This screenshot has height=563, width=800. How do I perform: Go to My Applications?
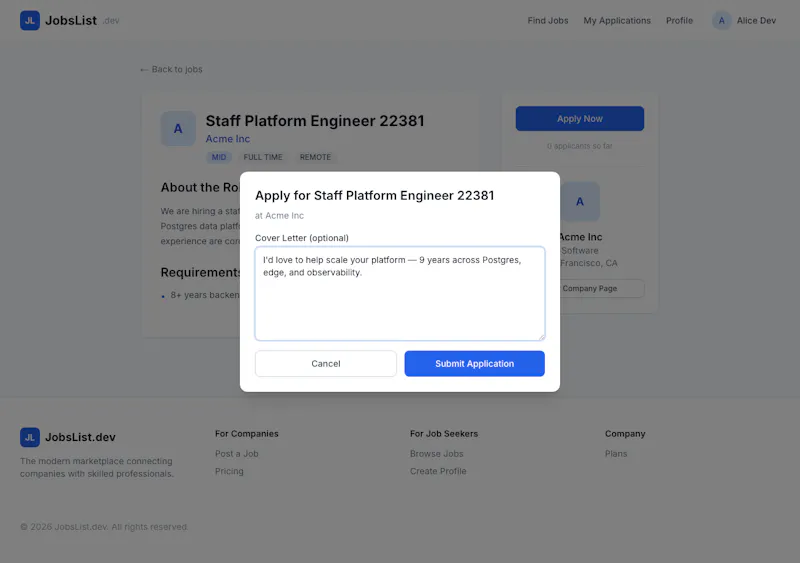point(617,20)
